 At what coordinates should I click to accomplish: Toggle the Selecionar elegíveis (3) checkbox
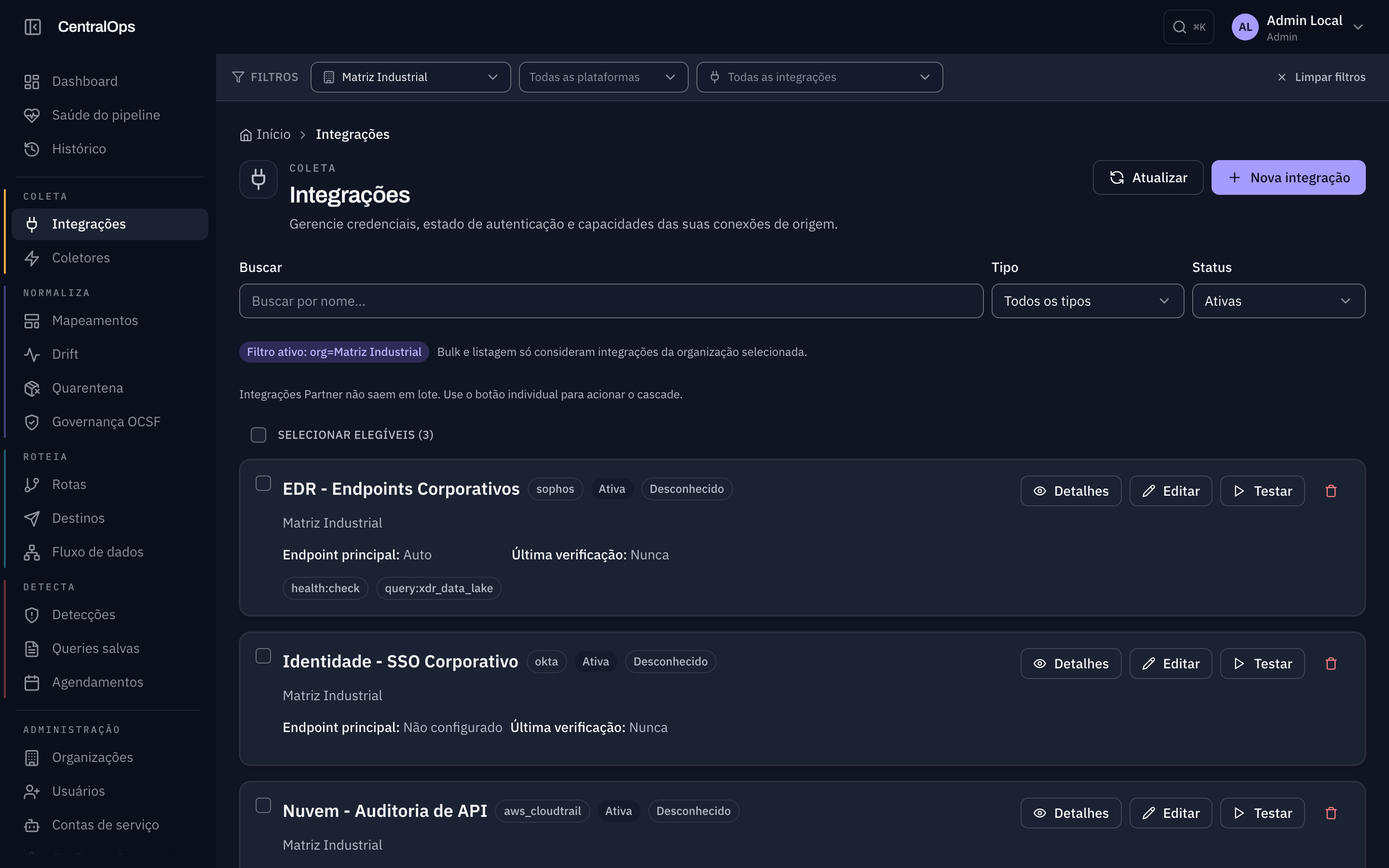point(259,435)
